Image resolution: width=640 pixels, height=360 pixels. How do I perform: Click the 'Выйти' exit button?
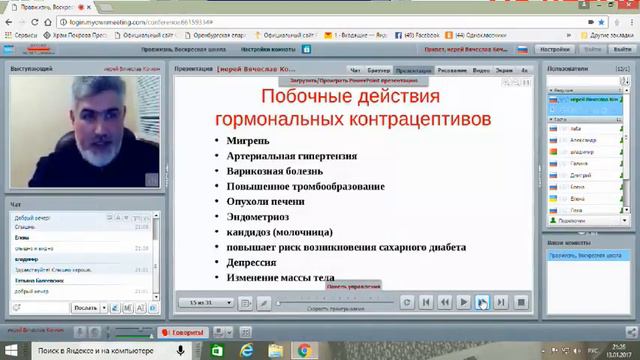(622, 49)
